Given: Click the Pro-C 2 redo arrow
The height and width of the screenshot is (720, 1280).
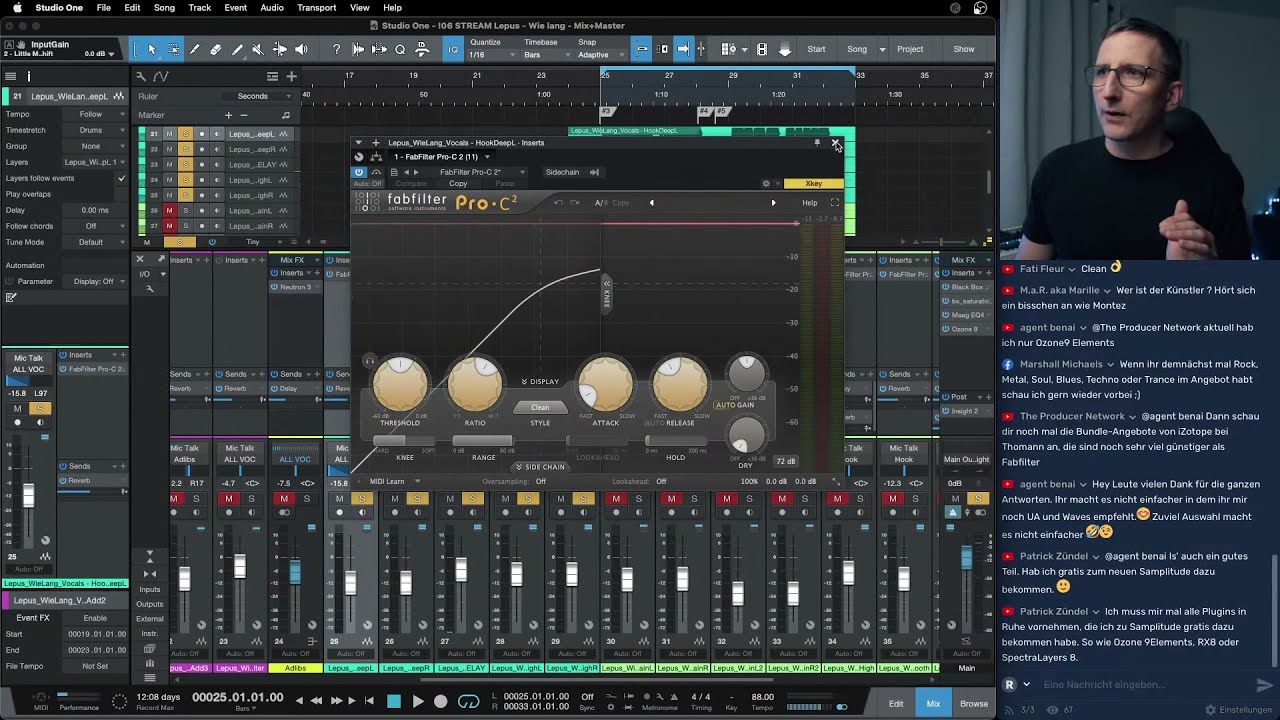Looking at the screenshot, I should click(574, 203).
